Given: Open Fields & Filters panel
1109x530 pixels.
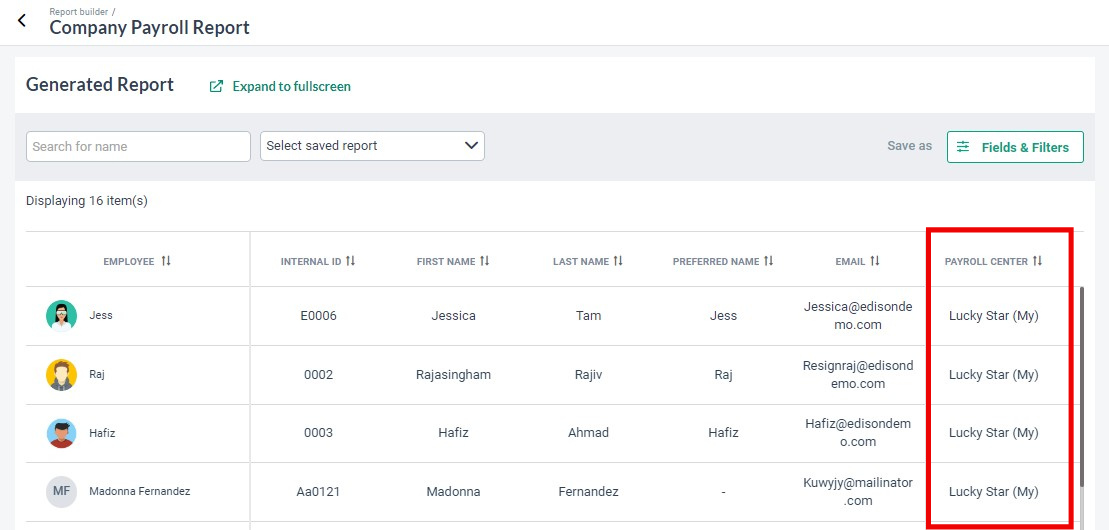Looking at the screenshot, I should 1015,147.
